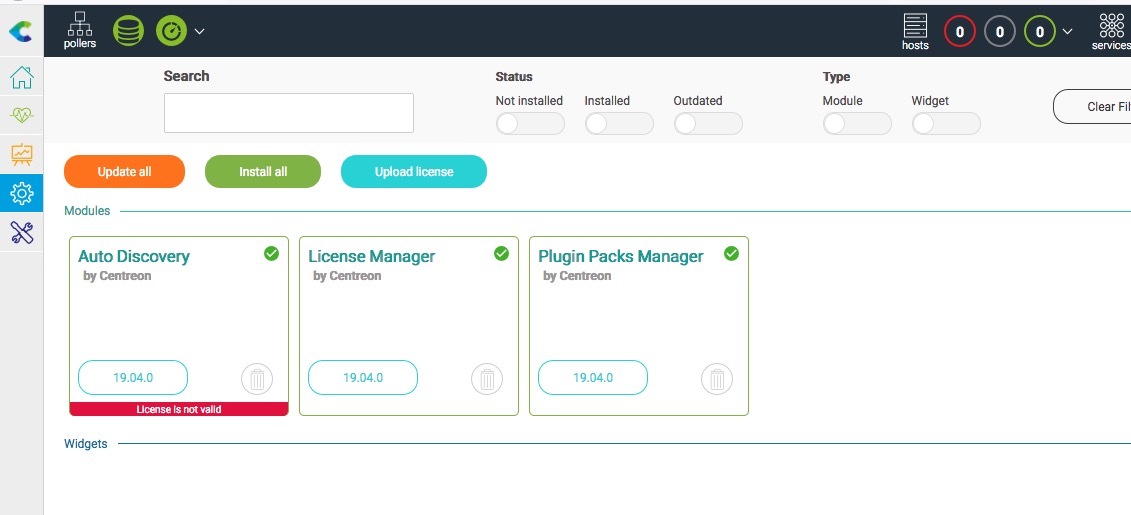Click the Centreon logo in top-left corner
The image size is (1131, 515).
[20, 32]
